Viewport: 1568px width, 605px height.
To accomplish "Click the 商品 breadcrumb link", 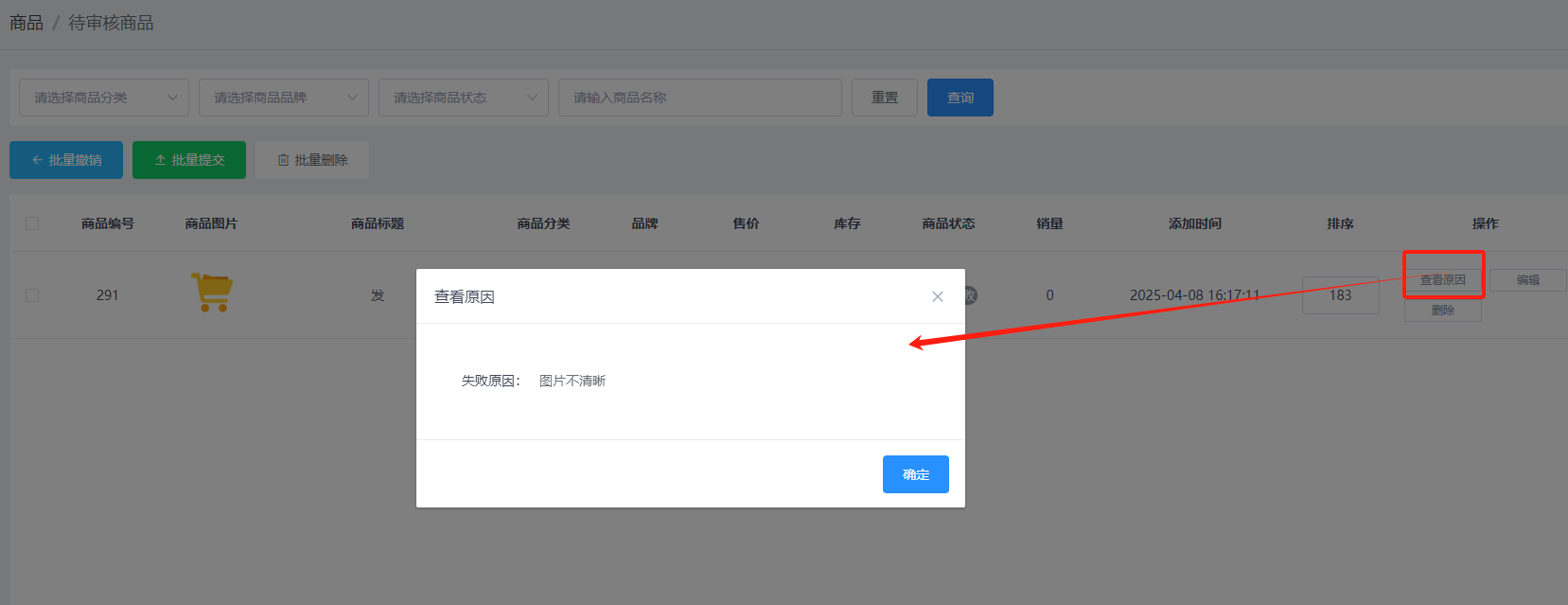I will [x=26, y=23].
